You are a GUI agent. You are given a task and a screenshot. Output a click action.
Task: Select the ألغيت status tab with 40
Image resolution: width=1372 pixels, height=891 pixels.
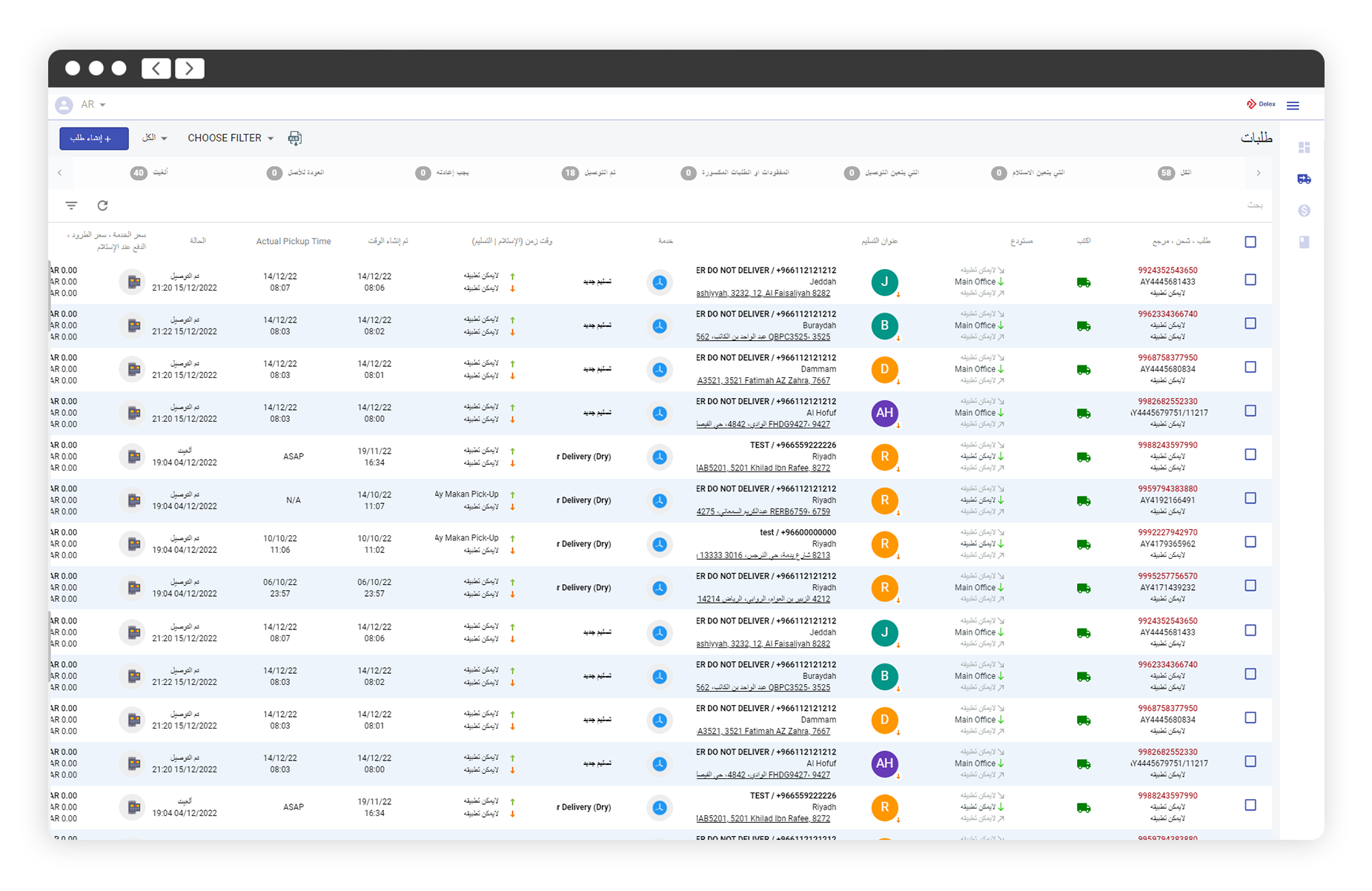tap(150, 173)
